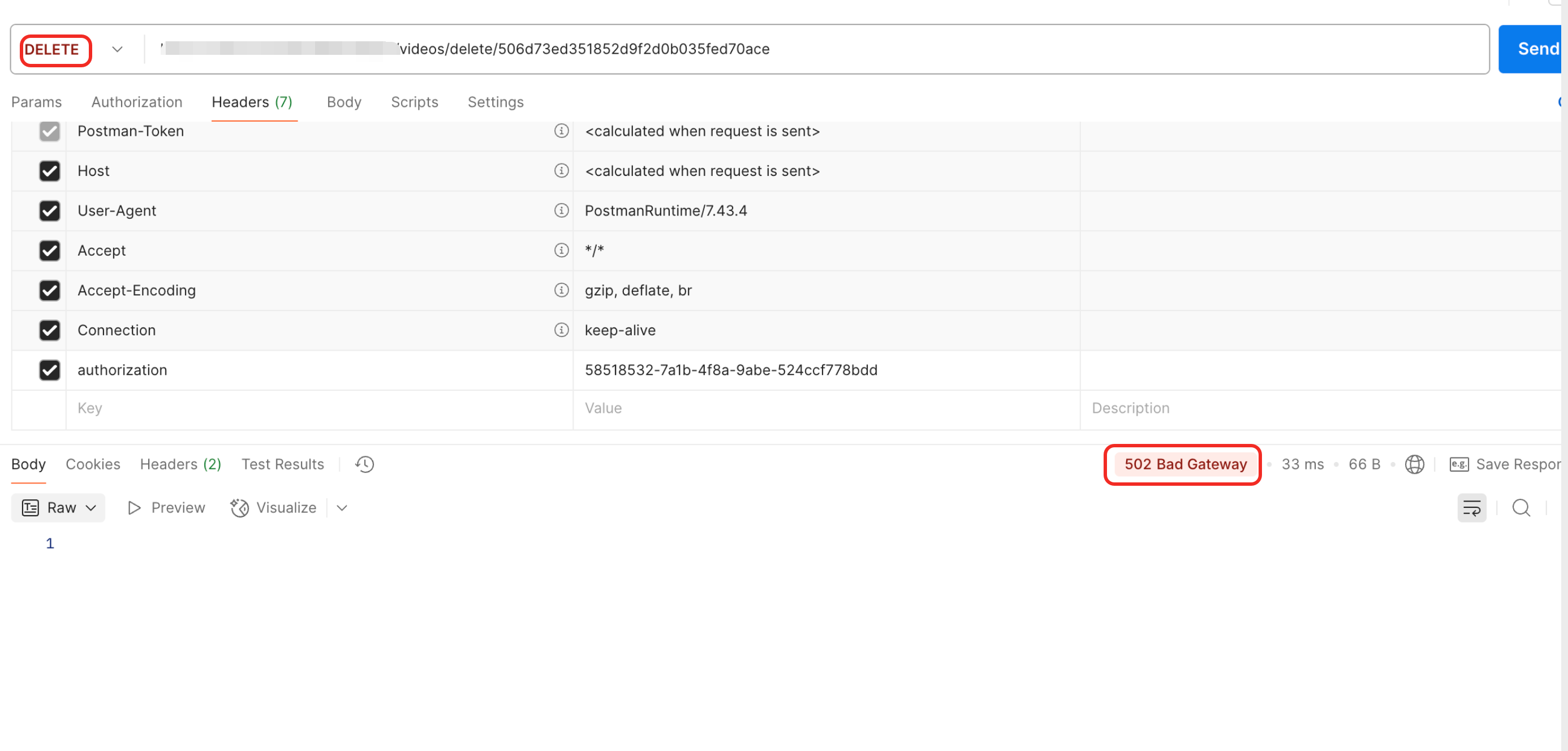This screenshot has width=1568, height=751.
Task: Click the response history clock icon
Action: (364, 464)
